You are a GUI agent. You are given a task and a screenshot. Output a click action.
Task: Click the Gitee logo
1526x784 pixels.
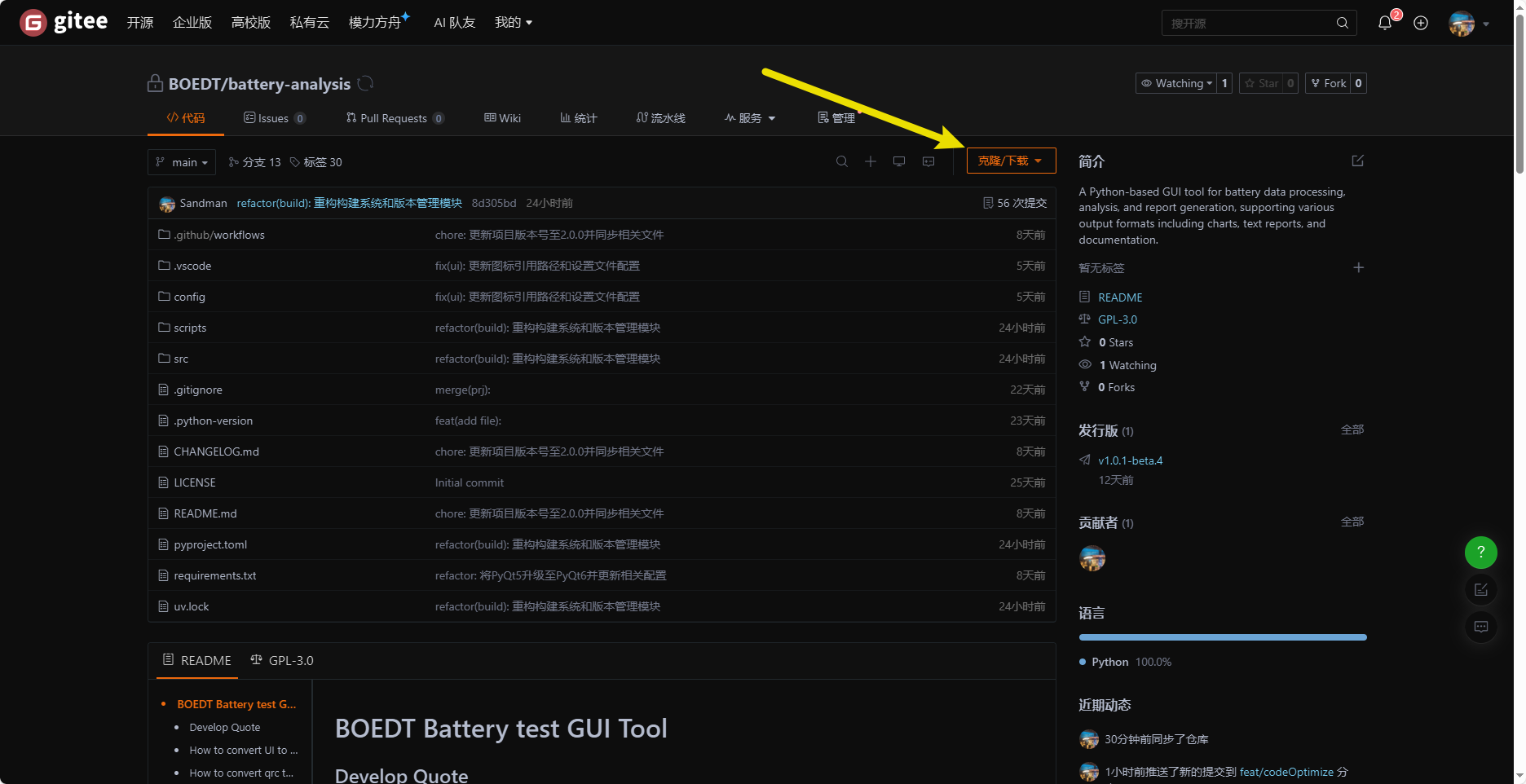pyautogui.click(x=64, y=22)
